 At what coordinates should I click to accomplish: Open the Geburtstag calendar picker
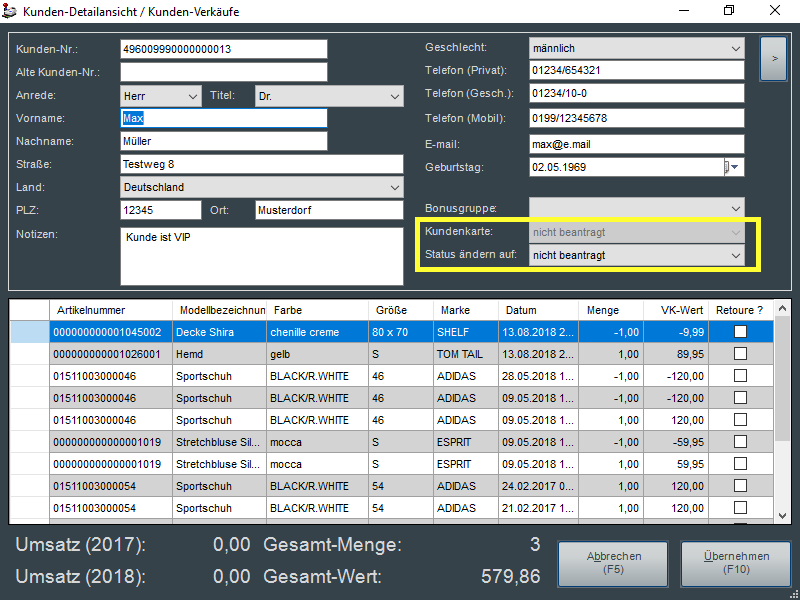click(x=736, y=167)
